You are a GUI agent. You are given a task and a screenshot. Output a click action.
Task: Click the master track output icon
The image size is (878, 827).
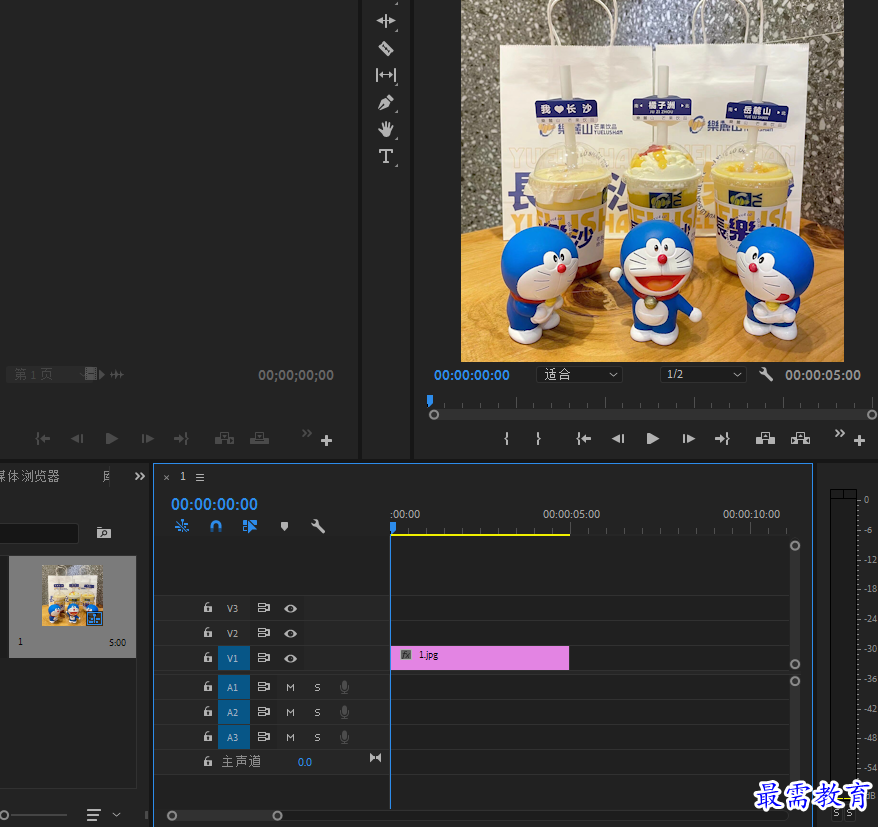tap(375, 758)
